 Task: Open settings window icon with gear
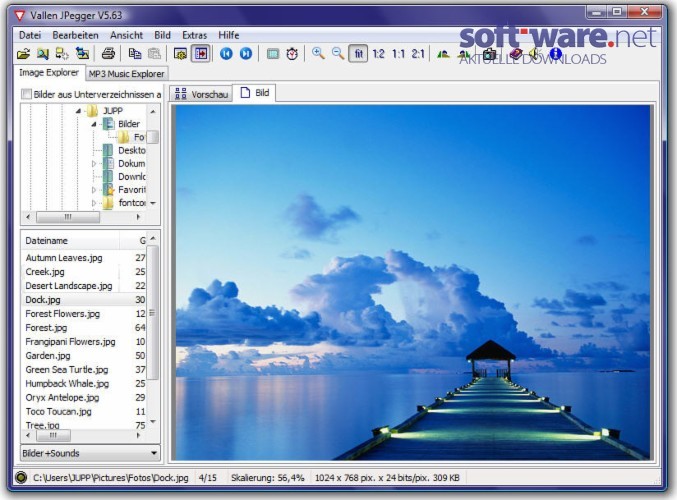click(180, 54)
